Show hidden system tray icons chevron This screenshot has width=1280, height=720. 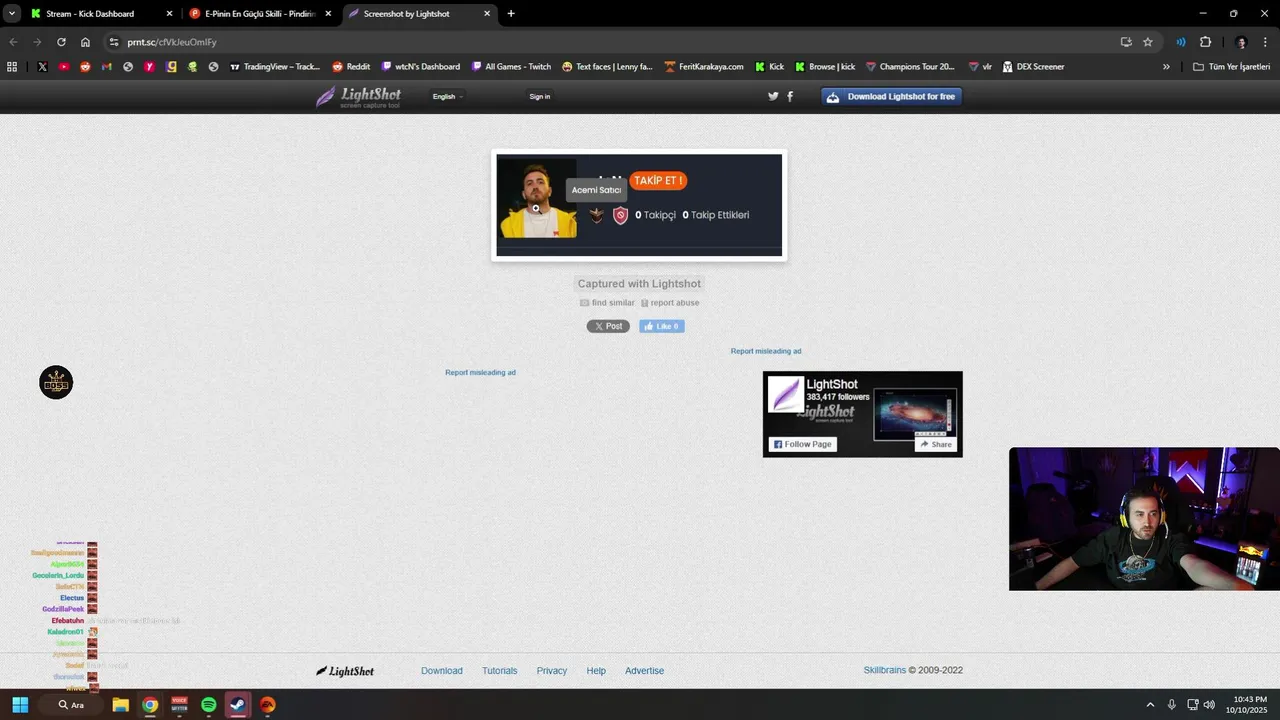coord(1150,705)
